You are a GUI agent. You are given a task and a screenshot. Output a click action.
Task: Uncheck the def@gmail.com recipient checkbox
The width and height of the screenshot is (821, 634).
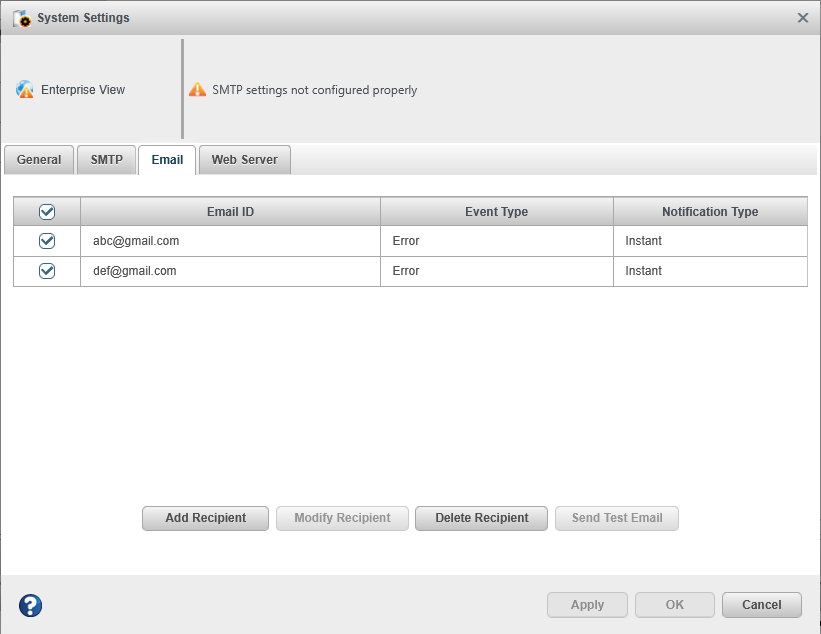click(47, 271)
